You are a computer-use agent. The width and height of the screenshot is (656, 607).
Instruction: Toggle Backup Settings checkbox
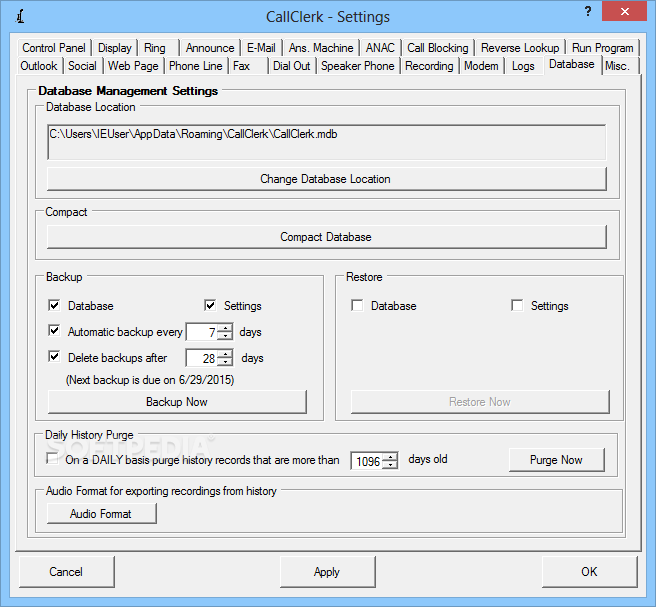pyautogui.click(x=210, y=305)
